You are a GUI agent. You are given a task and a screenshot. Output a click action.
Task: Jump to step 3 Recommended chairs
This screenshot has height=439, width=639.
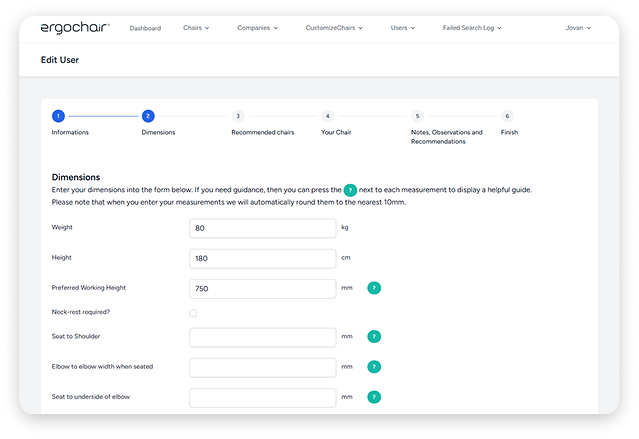tap(237, 116)
